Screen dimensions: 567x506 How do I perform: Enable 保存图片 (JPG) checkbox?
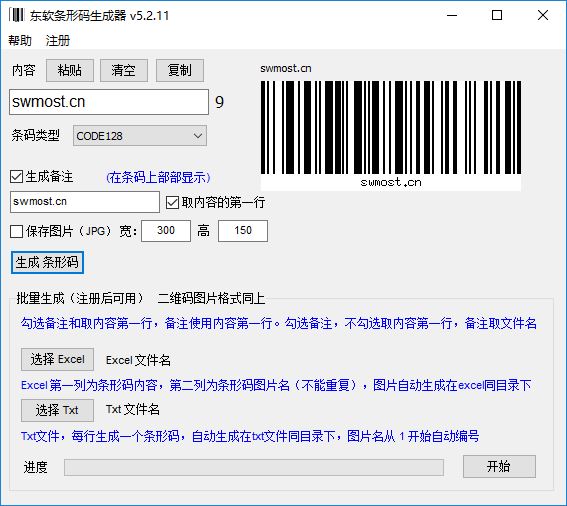(17, 231)
